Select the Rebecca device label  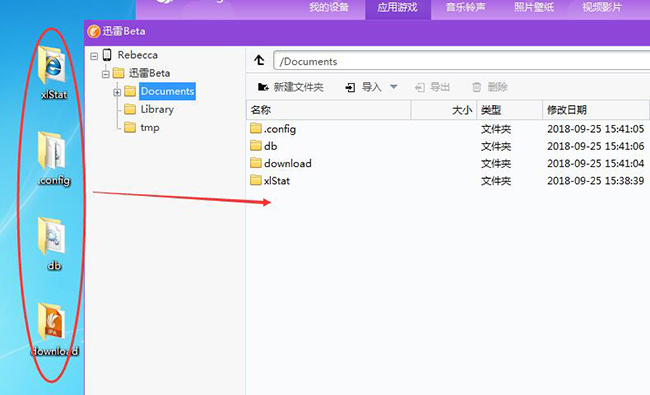pos(138,55)
